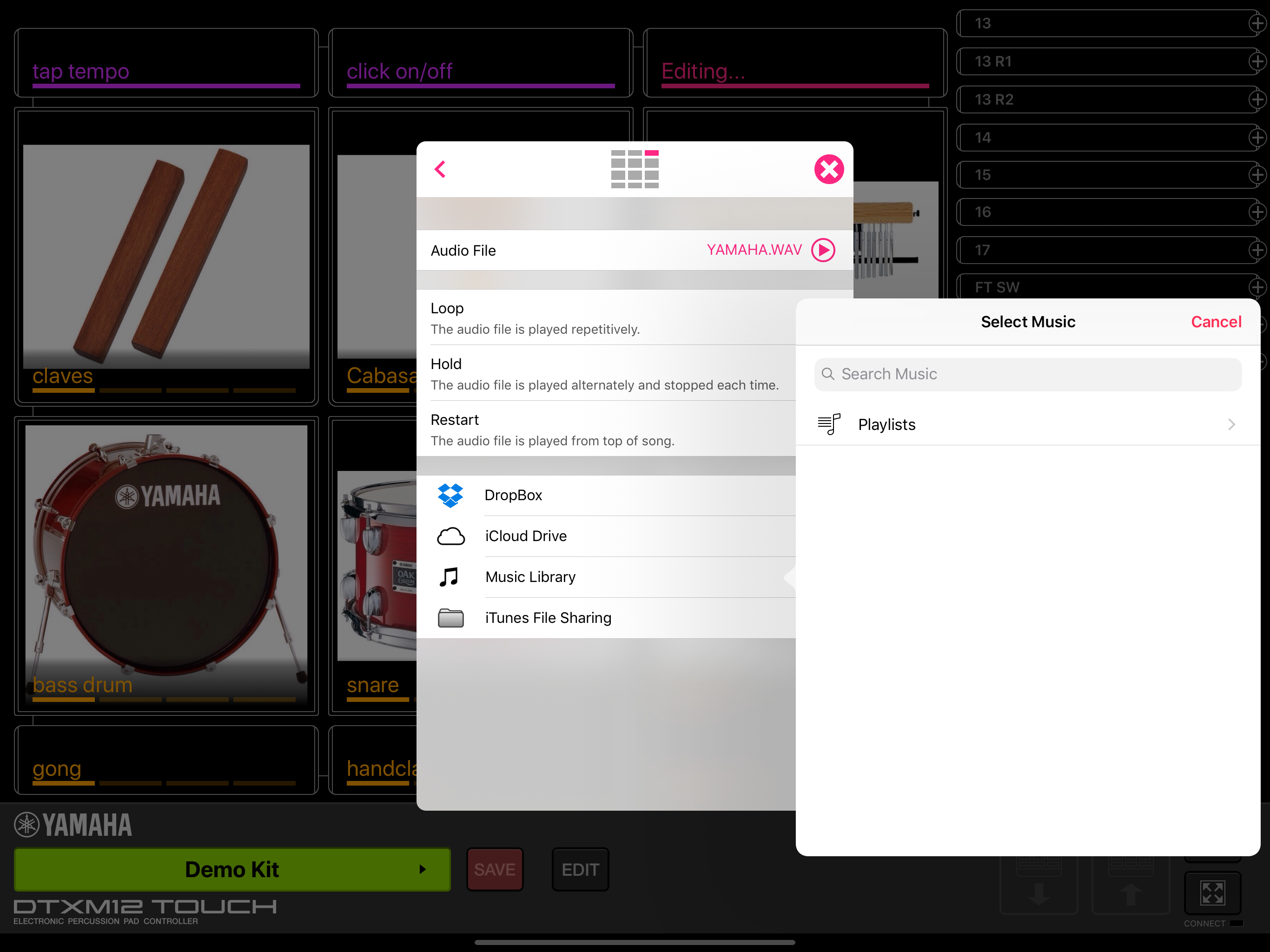Add layer to trigger 13 R1

[1257, 61]
